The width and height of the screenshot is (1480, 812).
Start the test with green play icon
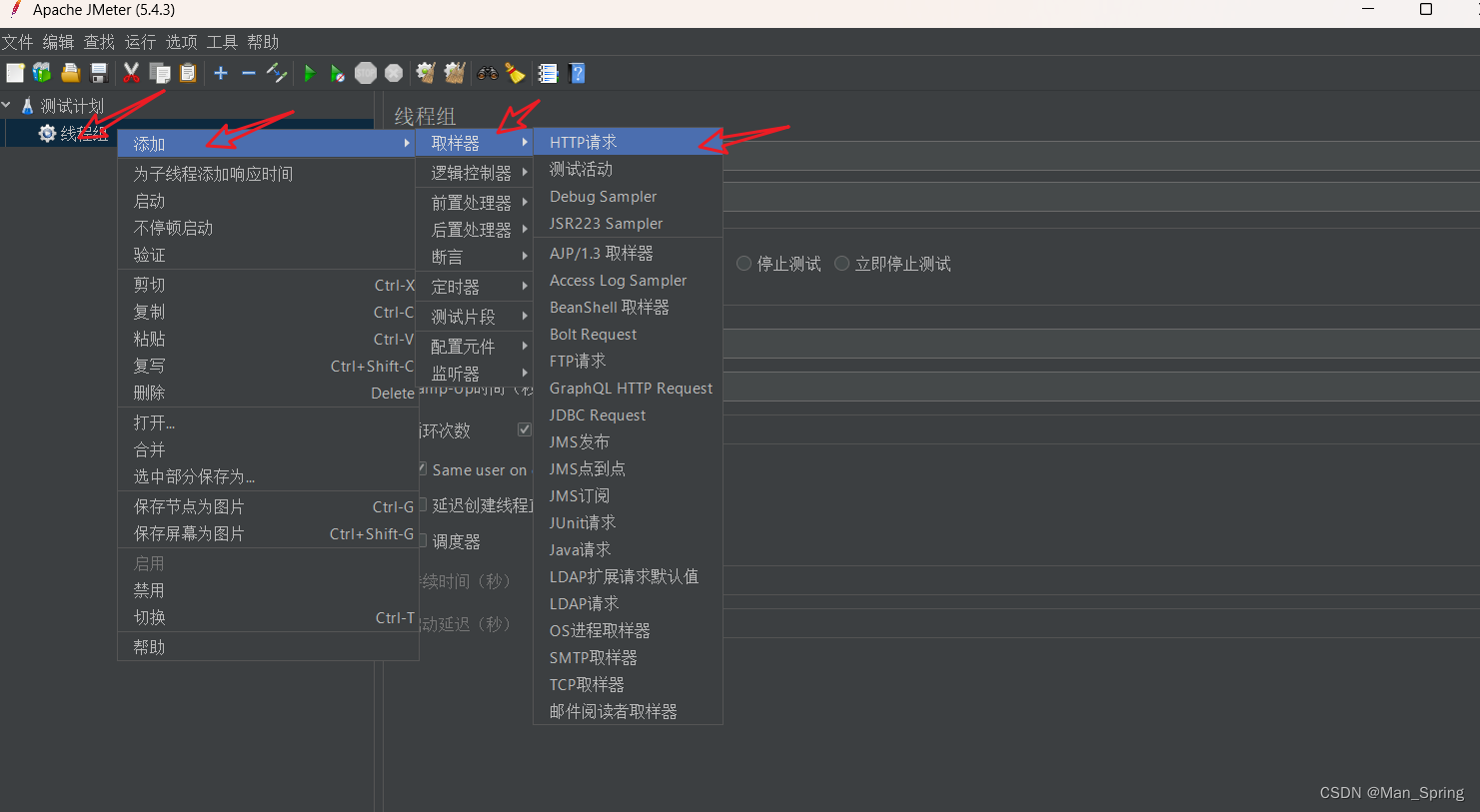(x=310, y=73)
